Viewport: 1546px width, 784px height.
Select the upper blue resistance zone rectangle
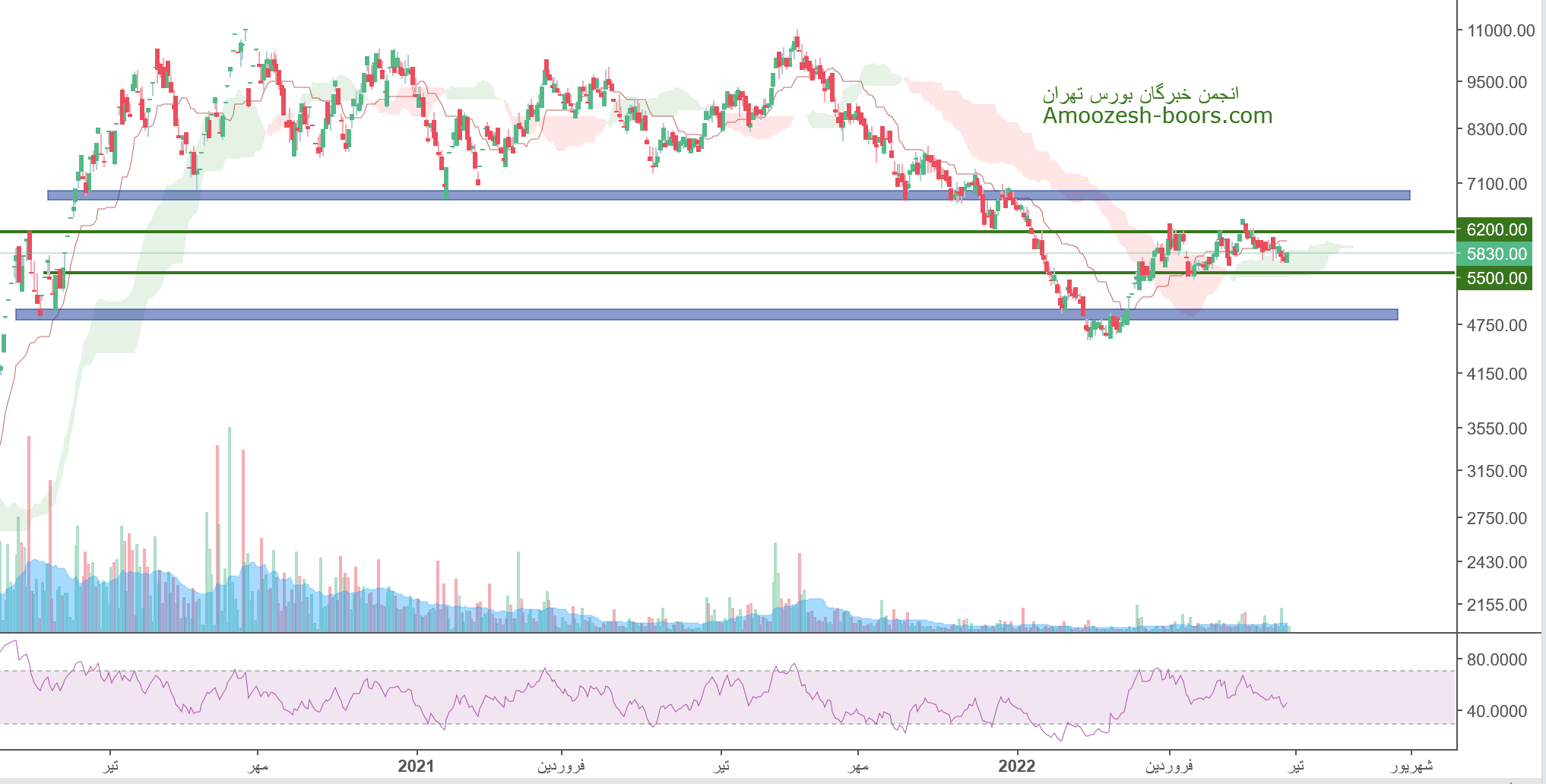[728, 195]
